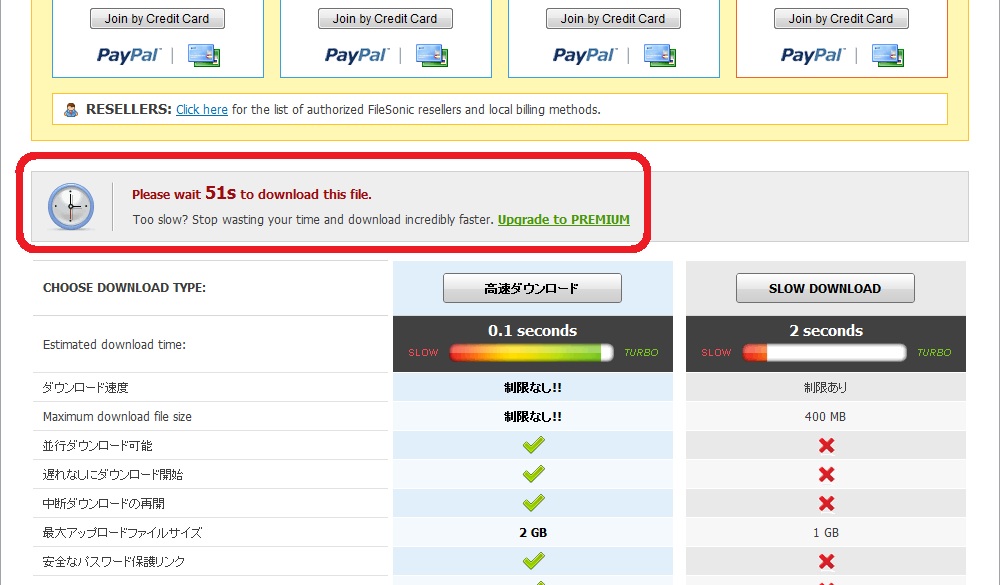Click PayPal logo in fourth plan card

click(x=813, y=56)
